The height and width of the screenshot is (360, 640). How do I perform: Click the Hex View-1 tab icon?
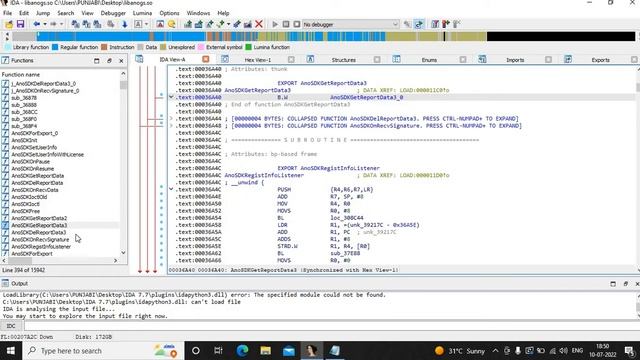[x=225, y=60]
